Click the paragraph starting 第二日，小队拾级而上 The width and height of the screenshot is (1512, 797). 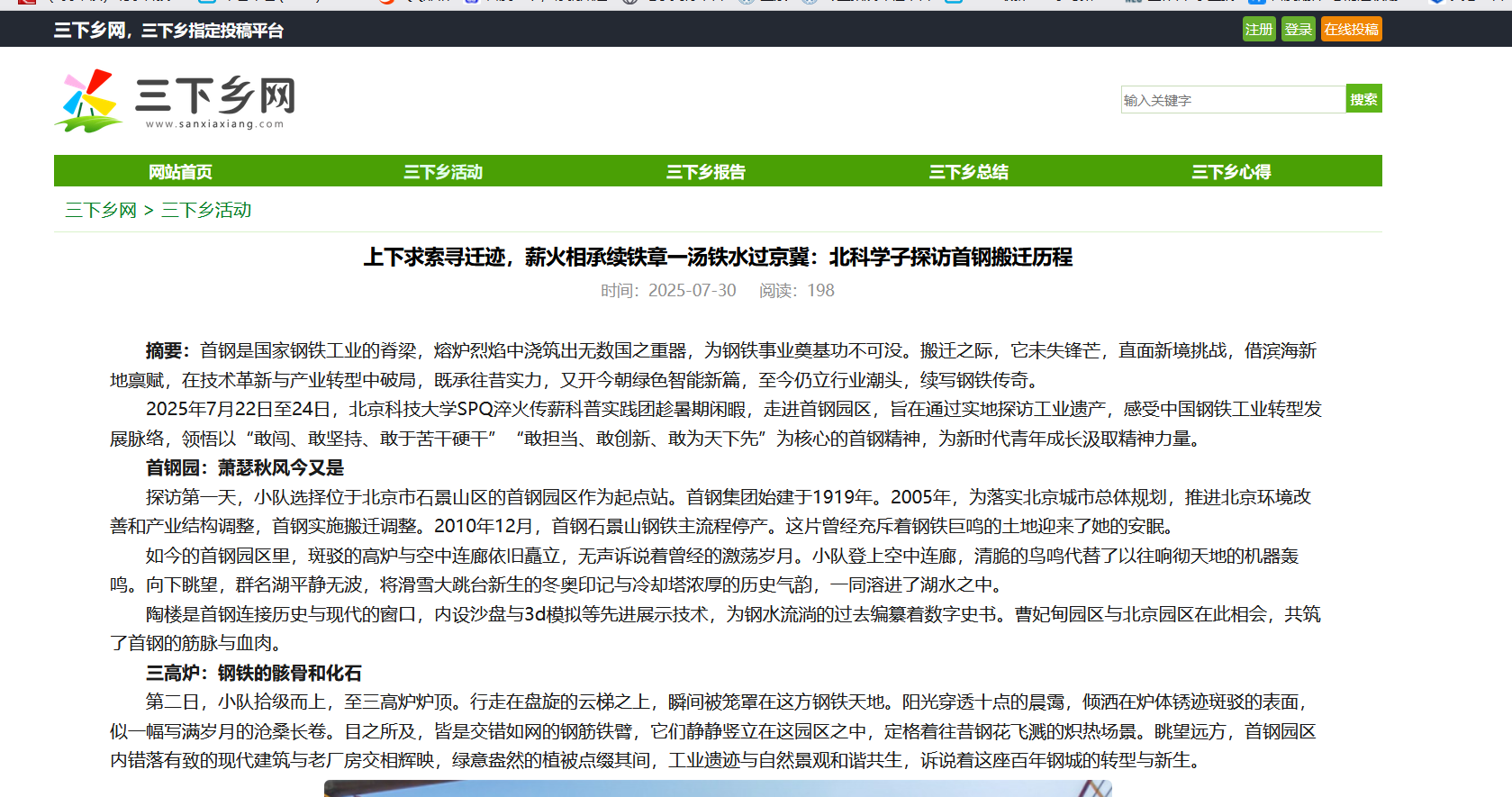[713, 731]
